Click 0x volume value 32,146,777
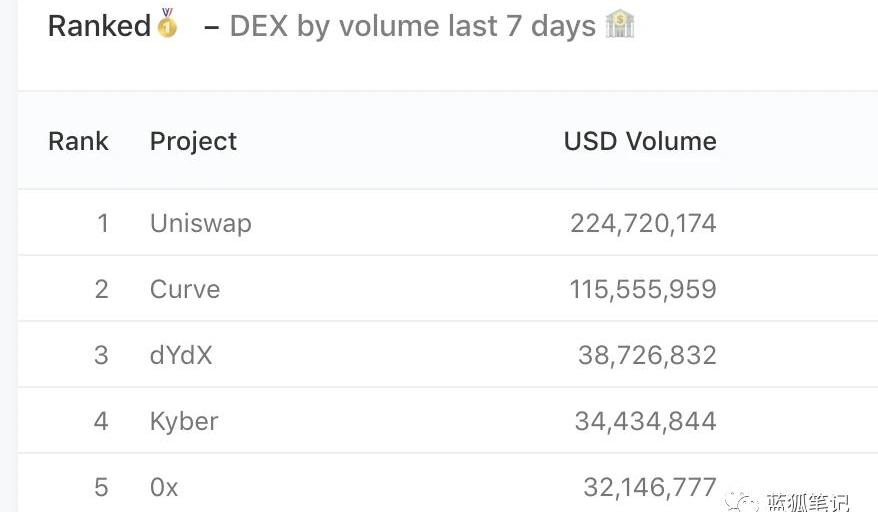The width and height of the screenshot is (878, 512). tap(650, 487)
